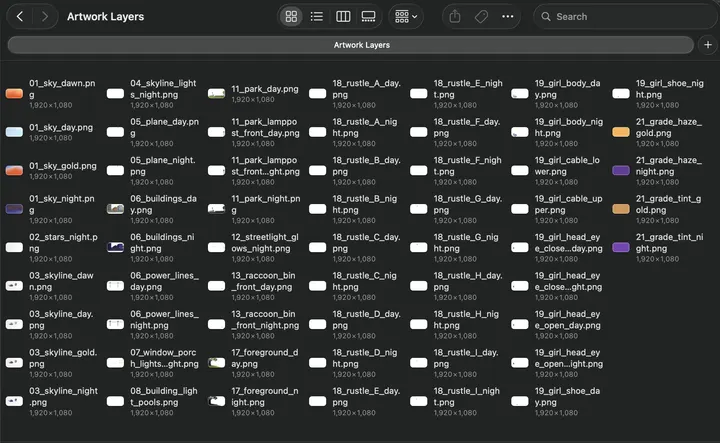Select 03_skyline_day.png file name

click(61, 320)
